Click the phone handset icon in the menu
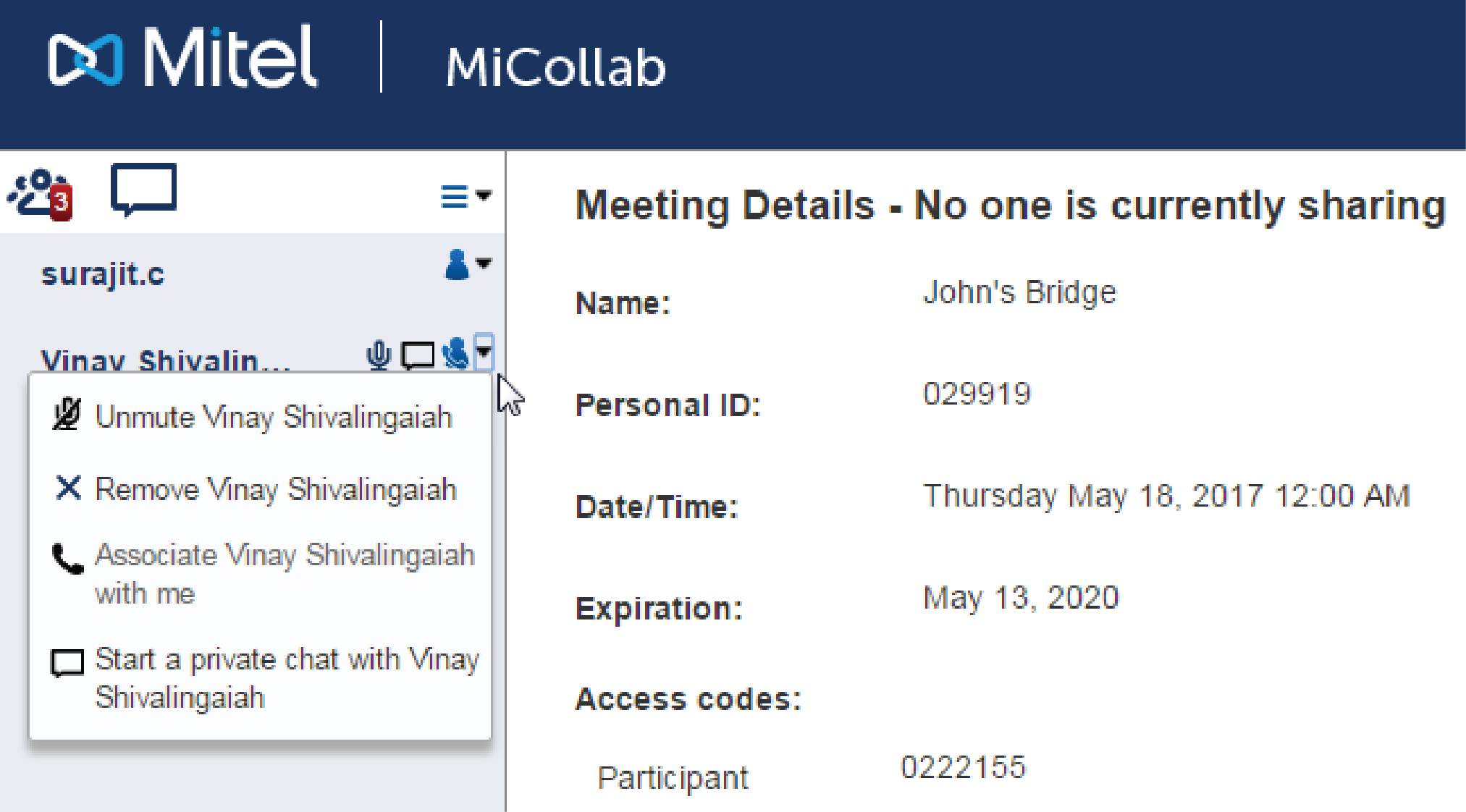The width and height of the screenshot is (1466, 812). click(x=68, y=559)
